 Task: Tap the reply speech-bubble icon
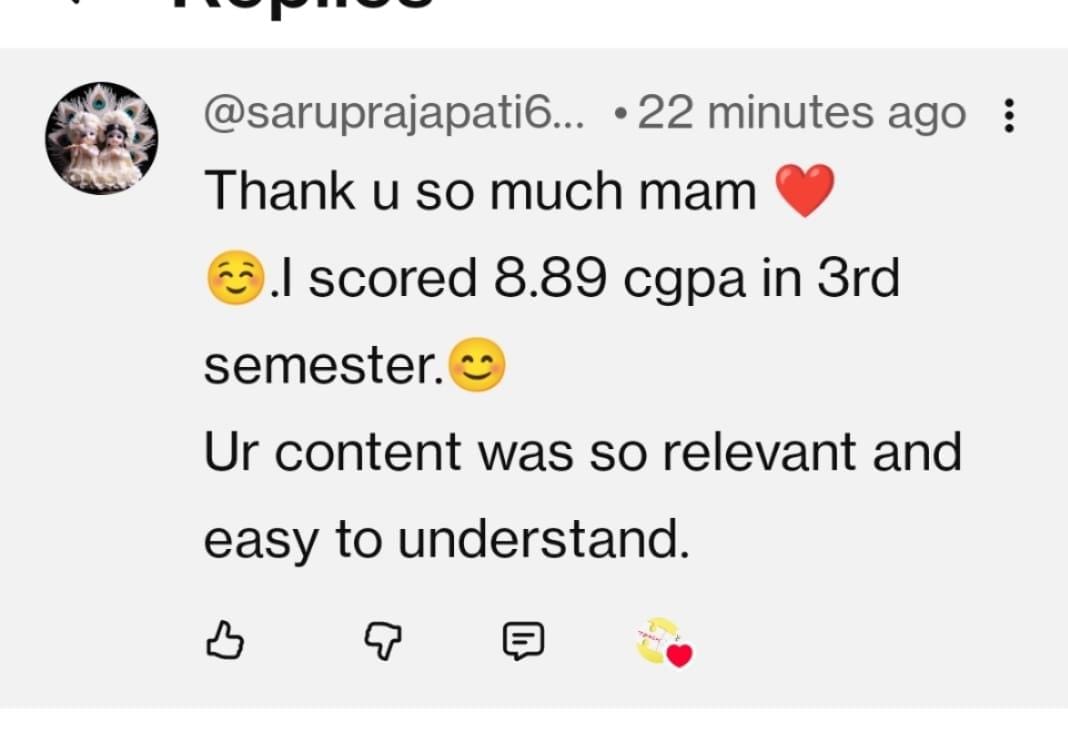tap(522, 641)
